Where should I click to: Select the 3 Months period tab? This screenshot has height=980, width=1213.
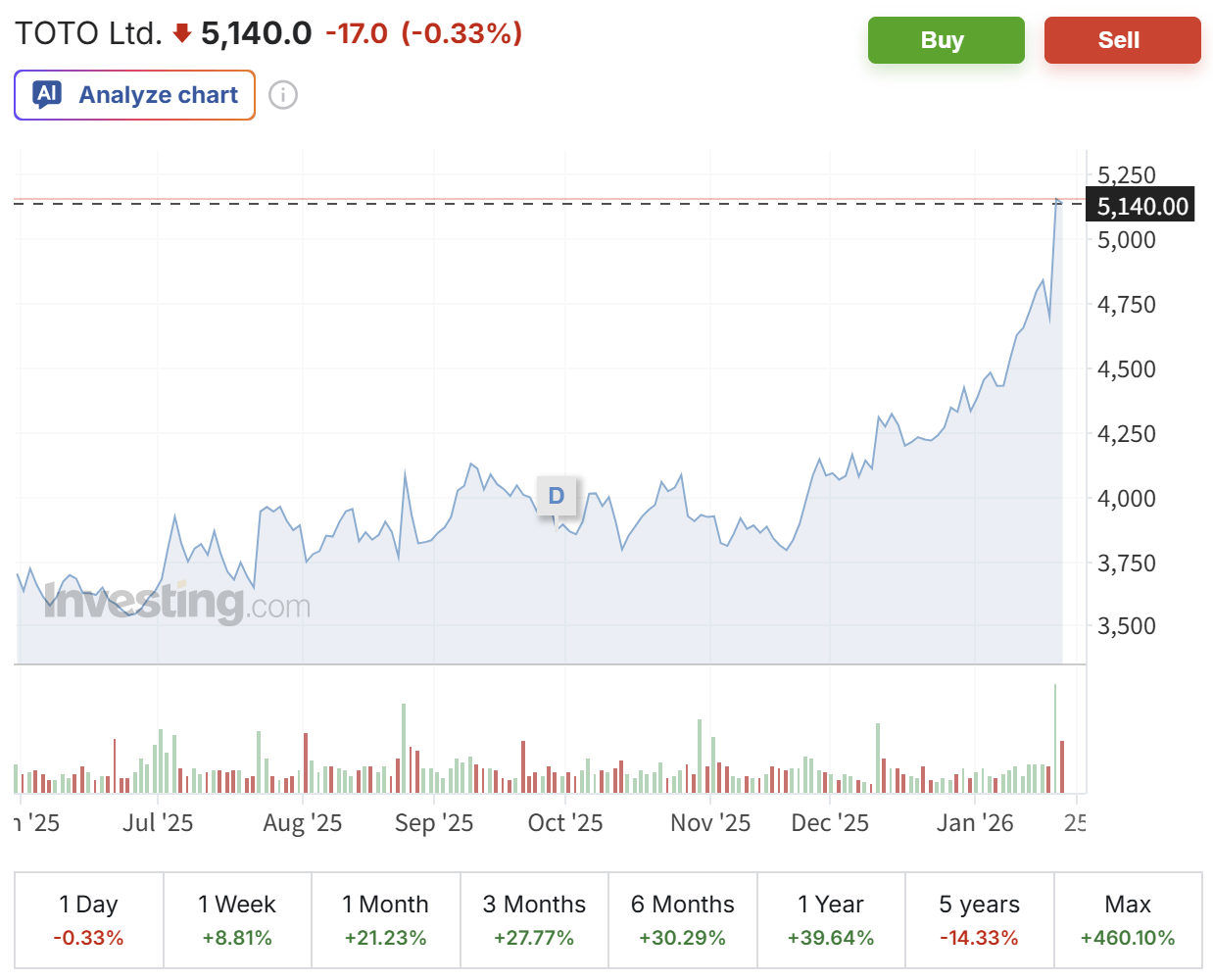[x=534, y=919]
